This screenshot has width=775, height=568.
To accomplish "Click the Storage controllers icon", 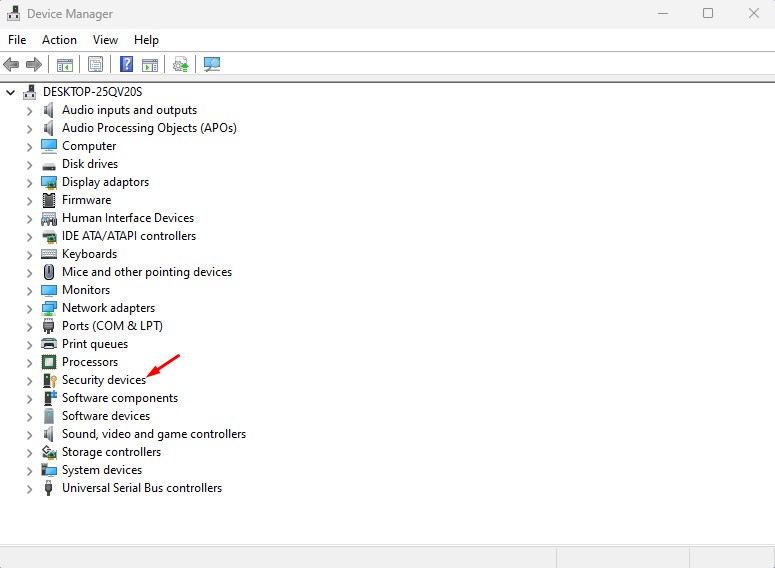I will click(49, 452).
